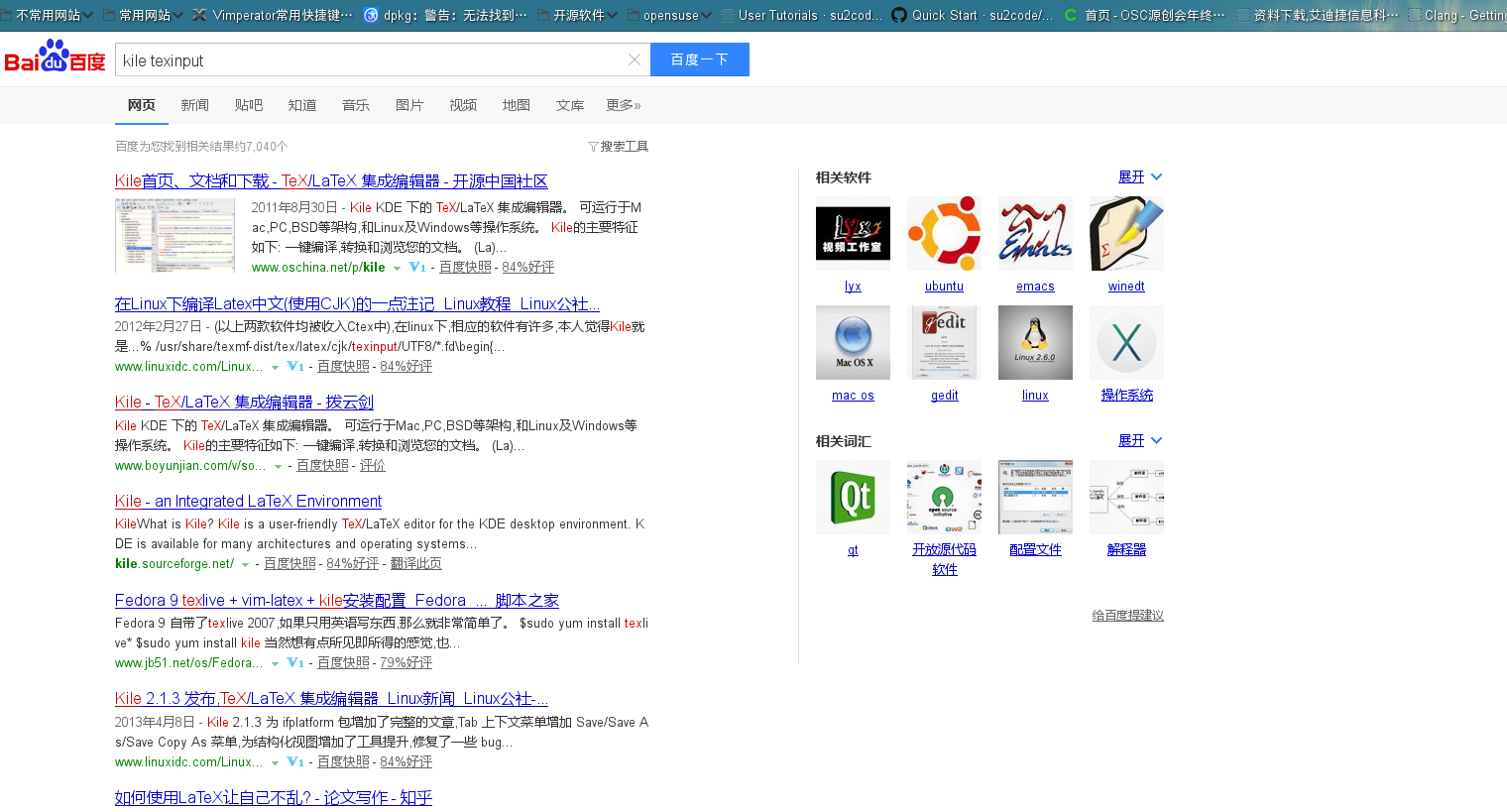The image size is (1507, 812).
Task: Open the 视频 tab
Action: click(x=463, y=105)
